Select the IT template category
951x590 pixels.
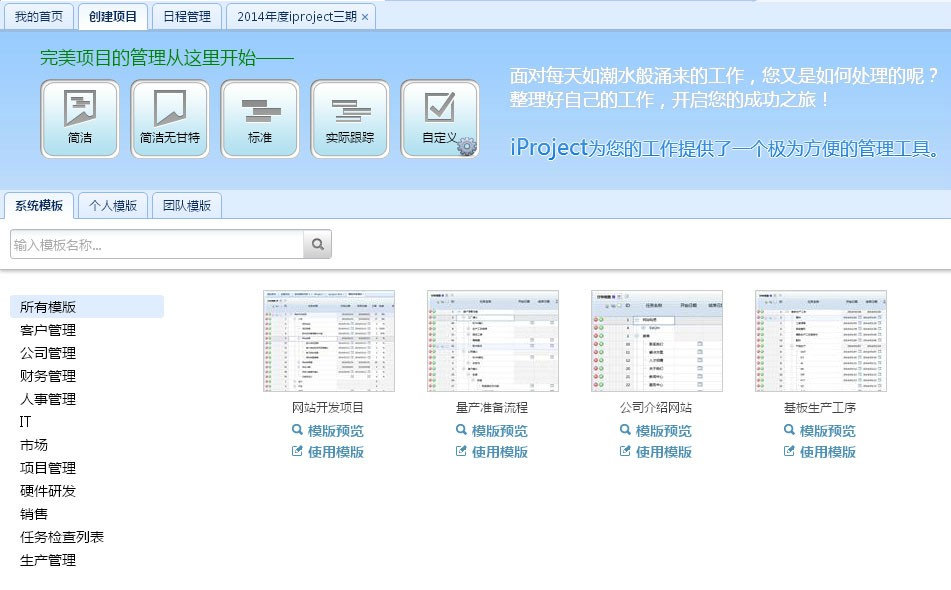pos(25,421)
